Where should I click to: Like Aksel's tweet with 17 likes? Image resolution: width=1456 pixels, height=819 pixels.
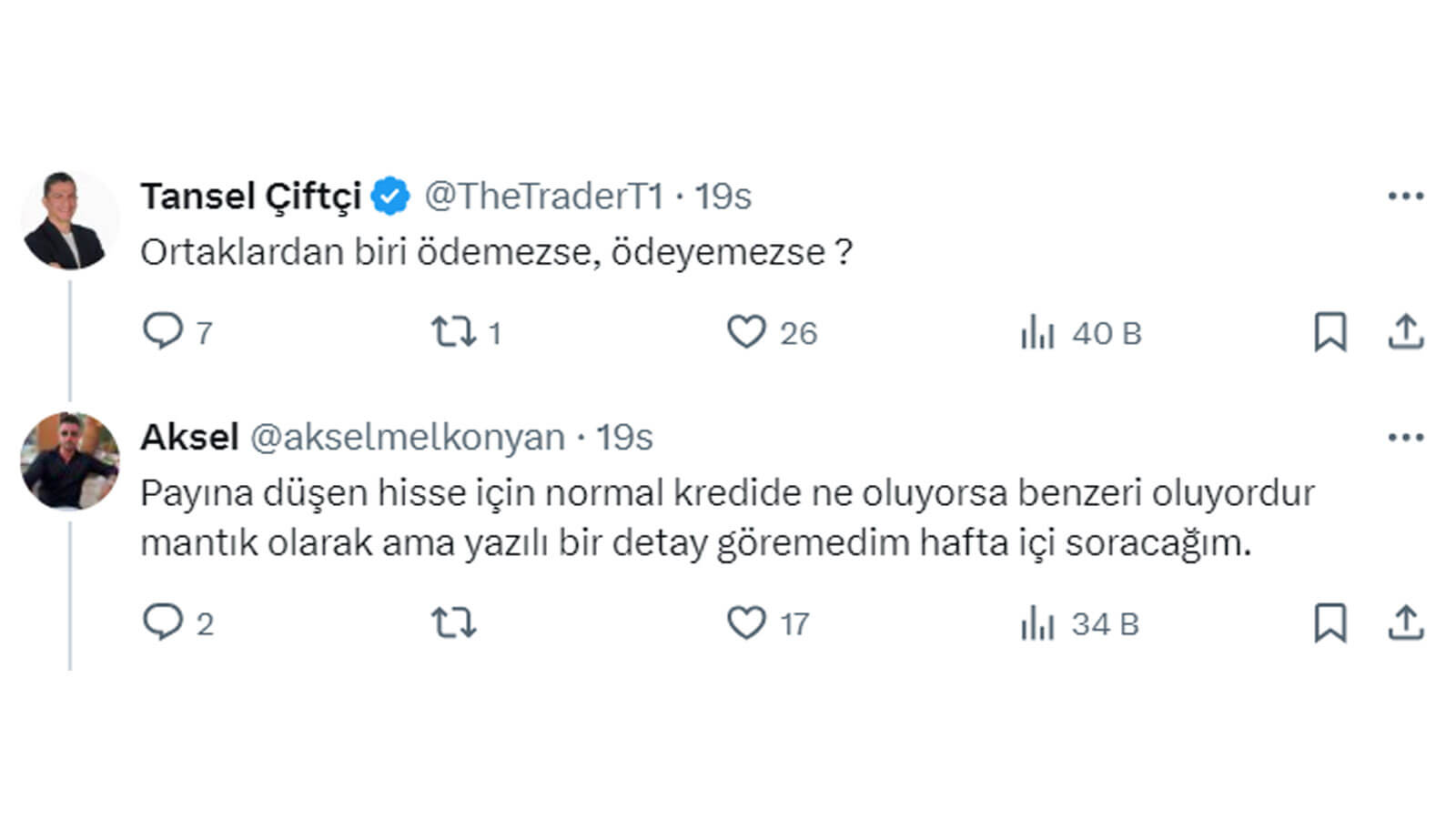(x=746, y=623)
